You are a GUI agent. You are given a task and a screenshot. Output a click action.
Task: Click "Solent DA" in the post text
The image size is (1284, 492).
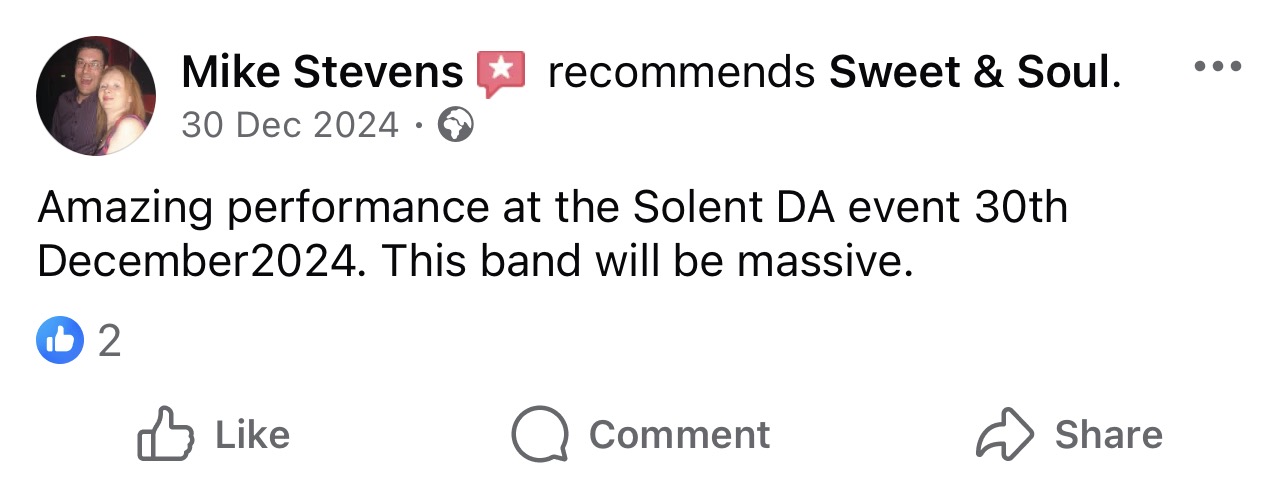pyautogui.click(x=719, y=208)
